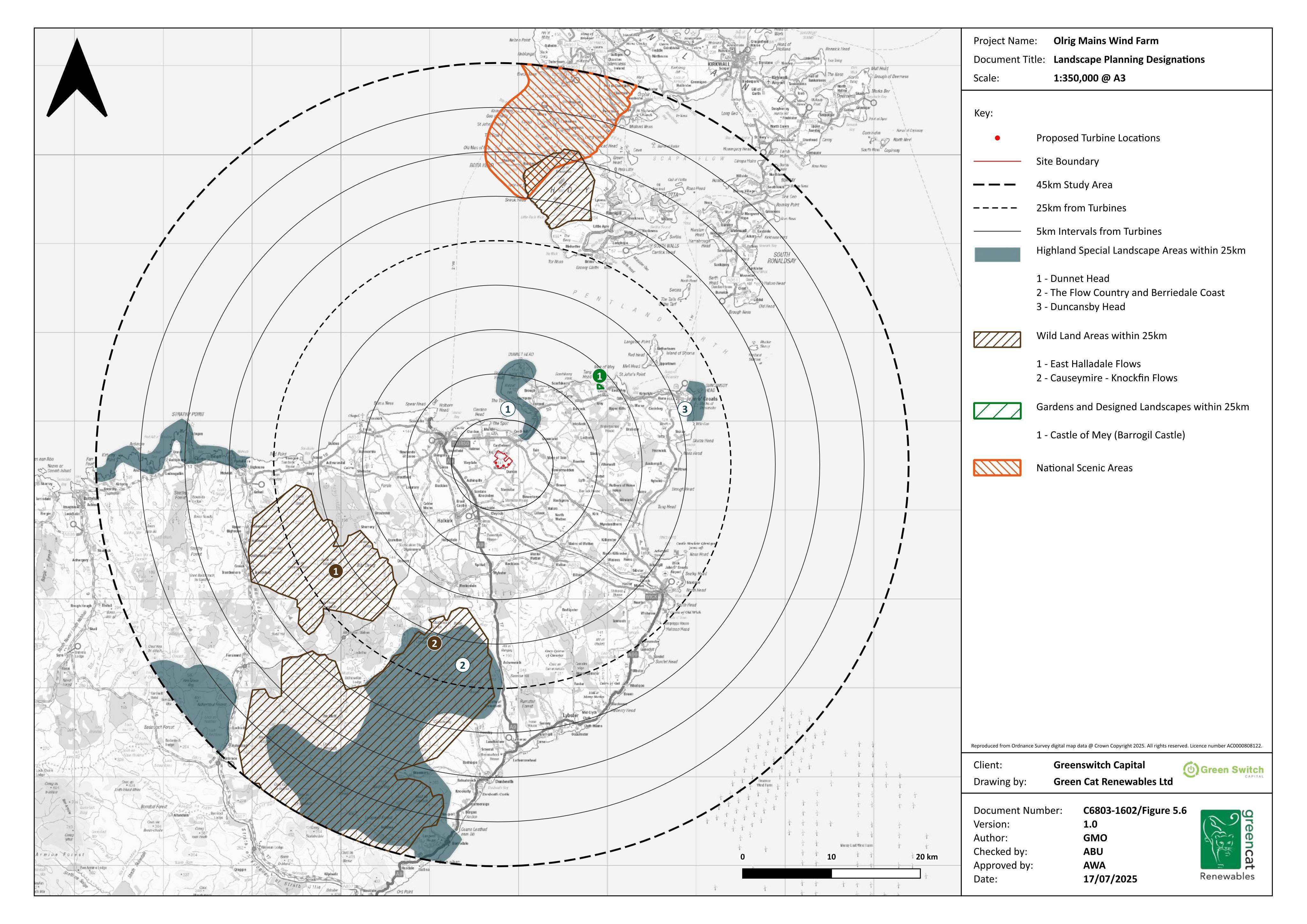Viewport: 1307px width, 924px height.
Task: Click the Wild Land Areas hatched swatch
Action: point(997,339)
